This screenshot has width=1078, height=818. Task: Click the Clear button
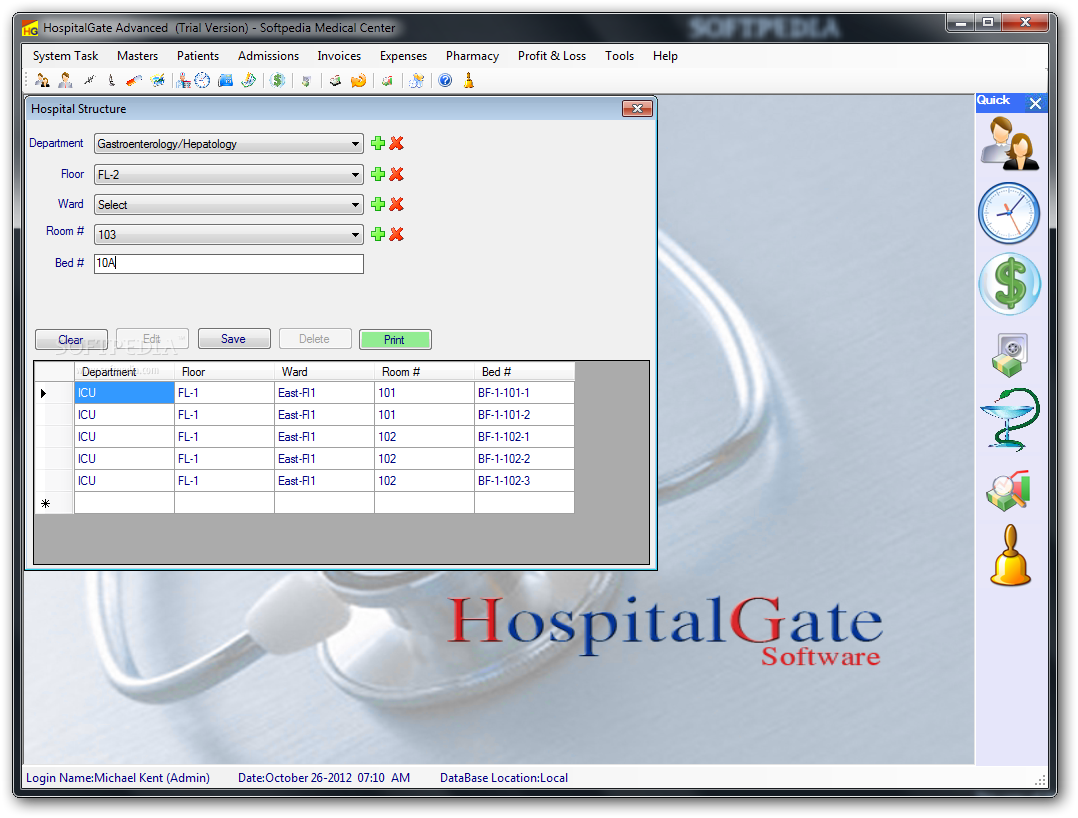71,340
